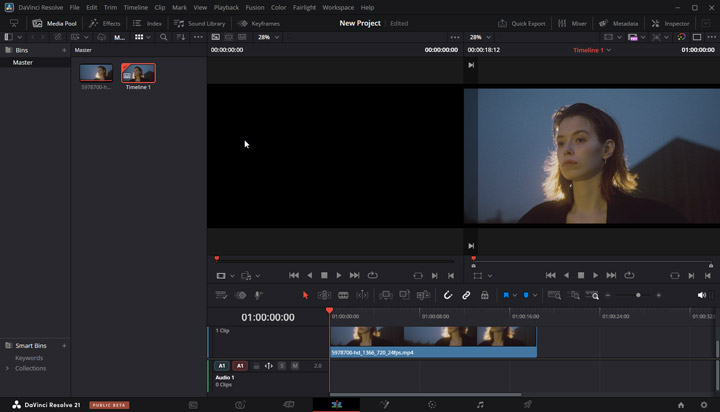Click the media pool search magnifier
Viewport: 720px width, 412px height.
(x=163, y=37)
